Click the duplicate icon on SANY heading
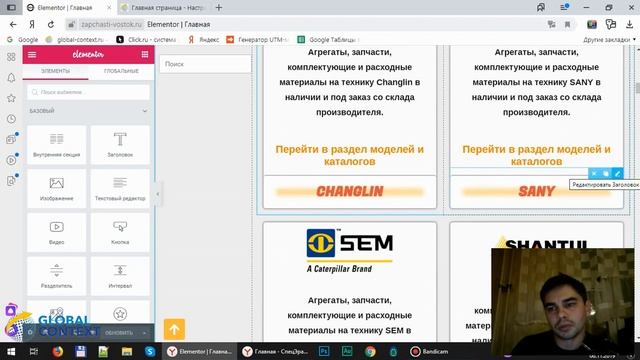Screen dimensions: 640x360 pos(606,173)
